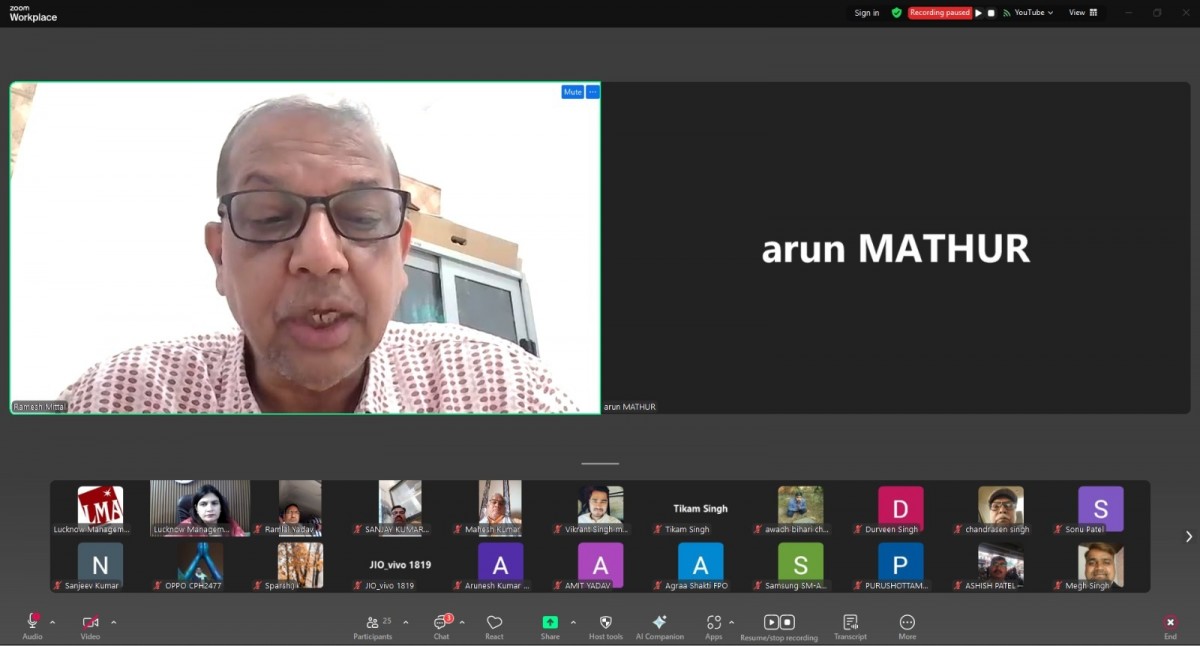This screenshot has width=1200, height=646.
Task: Click the red End meeting button
Action: point(1170,622)
